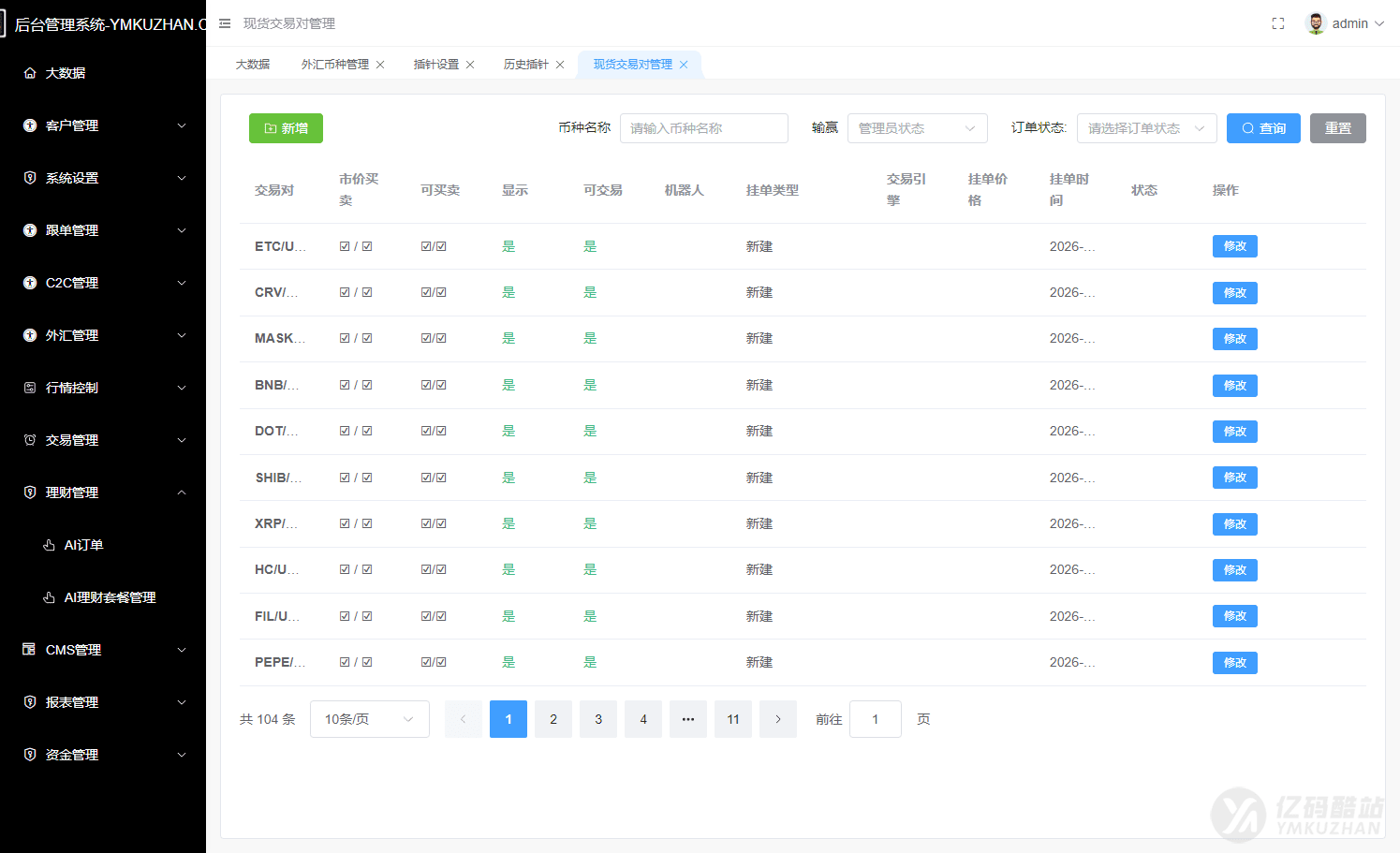
Task: Click the 外汇管理 sidebar icon
Action: [x=30, y=335]
